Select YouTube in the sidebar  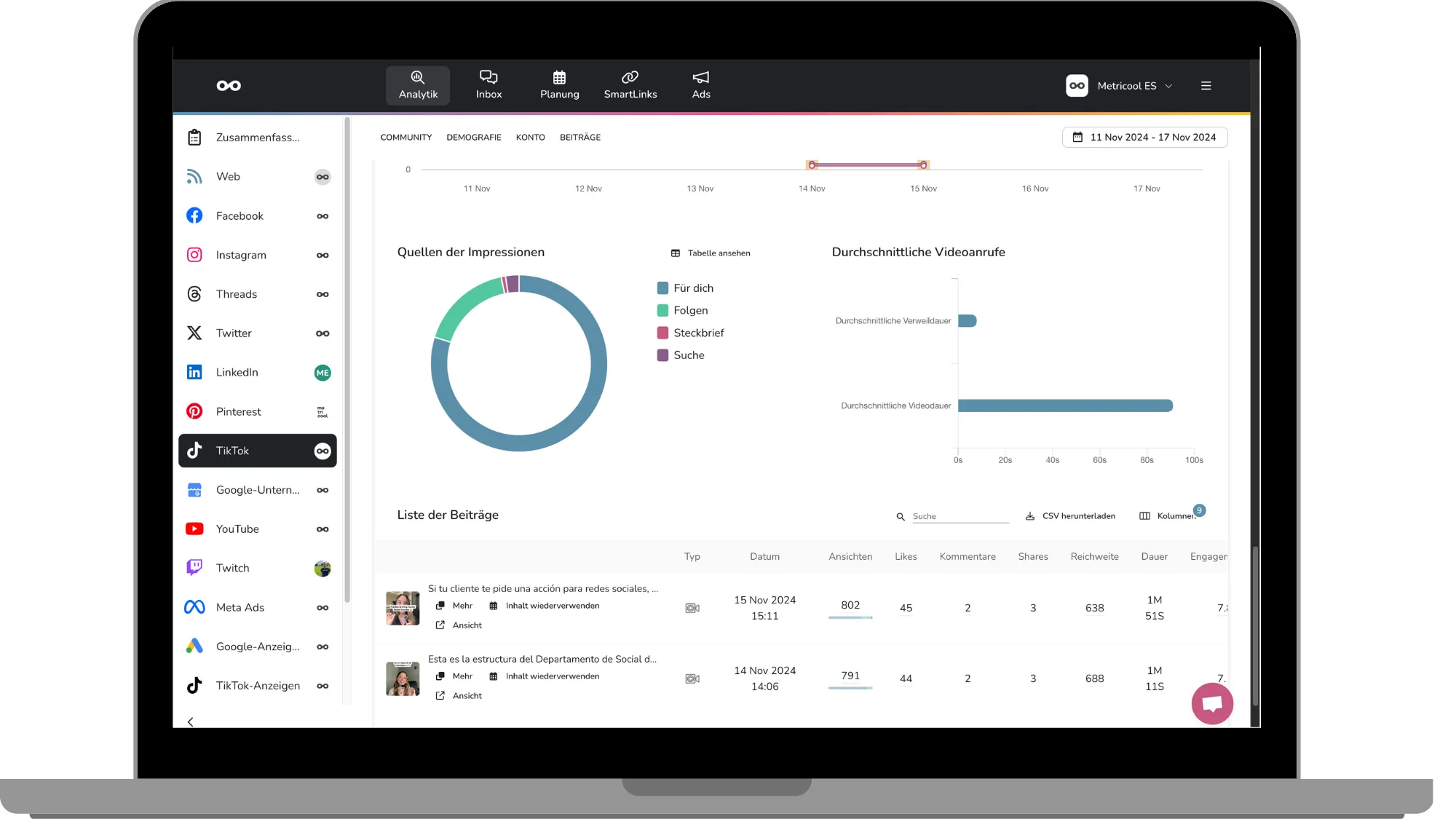point(237,529)
